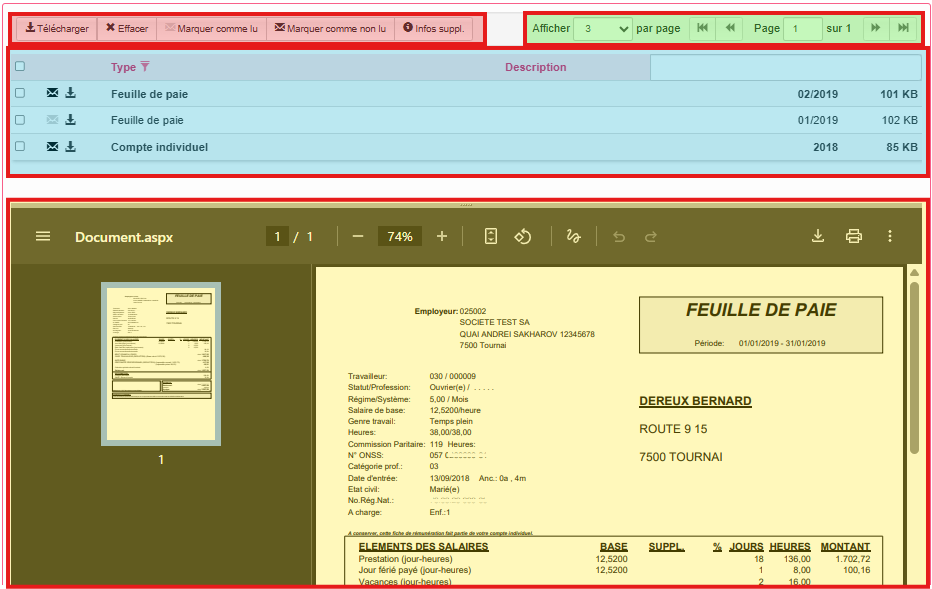Toggle the select-all checkbox in table header
Image resolution: width=932 pixels, height=589 pixels.
[20, 67]
